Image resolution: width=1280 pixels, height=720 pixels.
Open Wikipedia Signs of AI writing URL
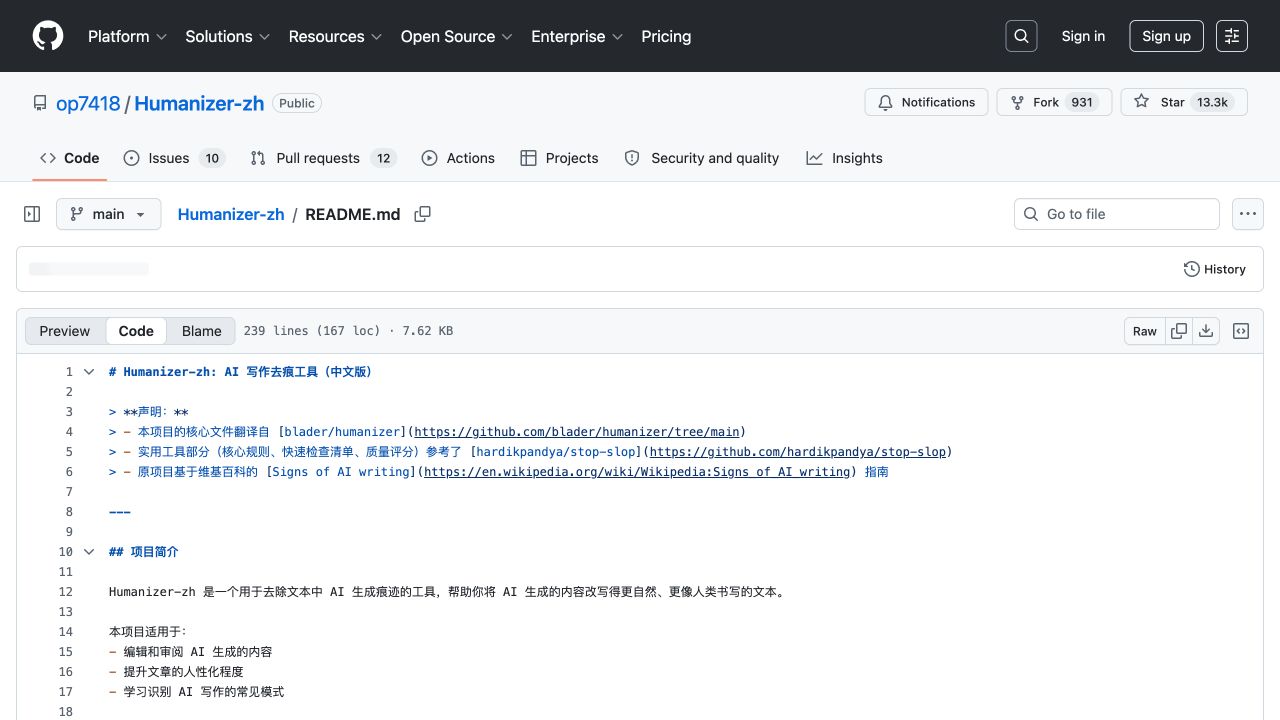637,472
